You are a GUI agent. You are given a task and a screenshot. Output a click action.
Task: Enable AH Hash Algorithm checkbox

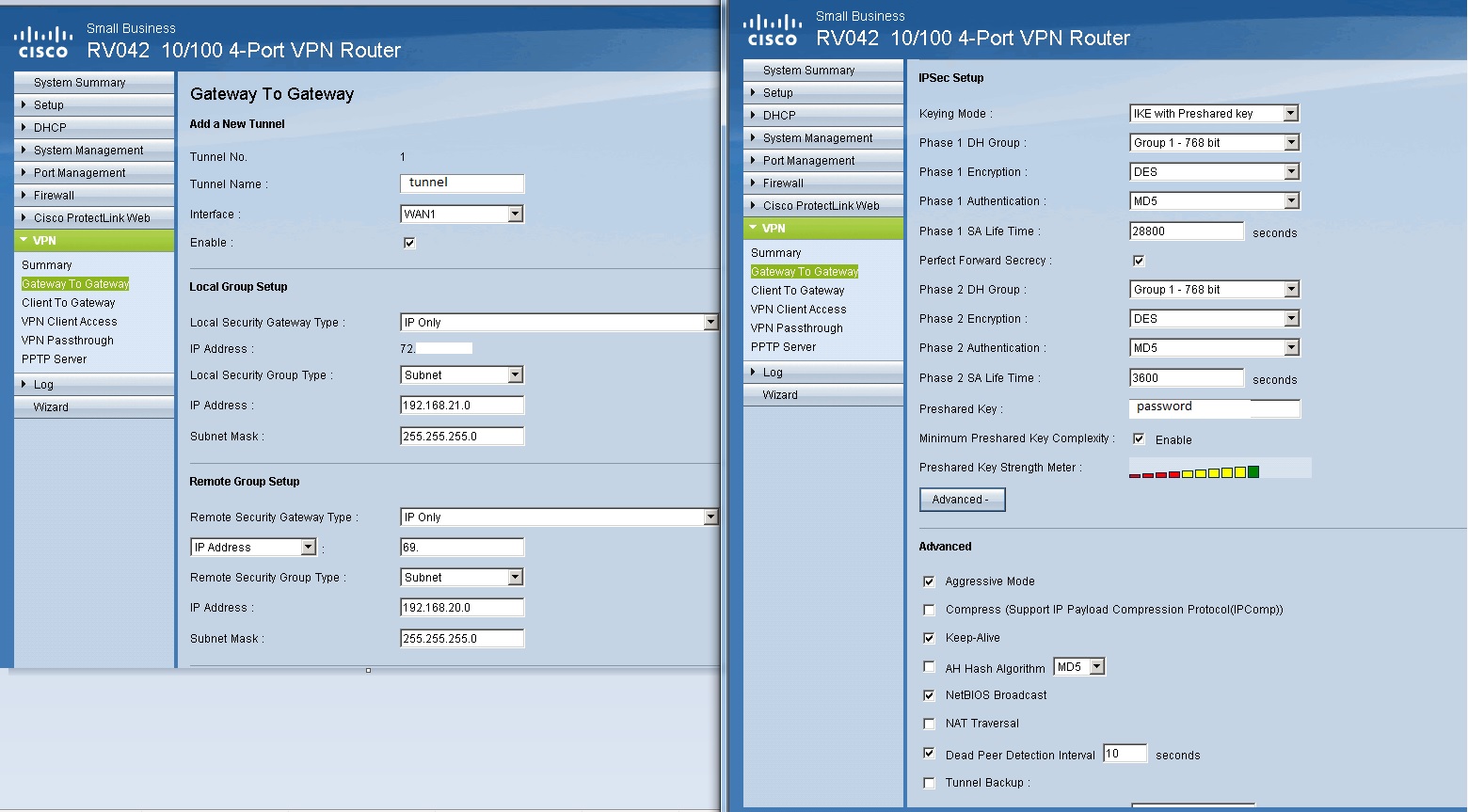point(929,668)
